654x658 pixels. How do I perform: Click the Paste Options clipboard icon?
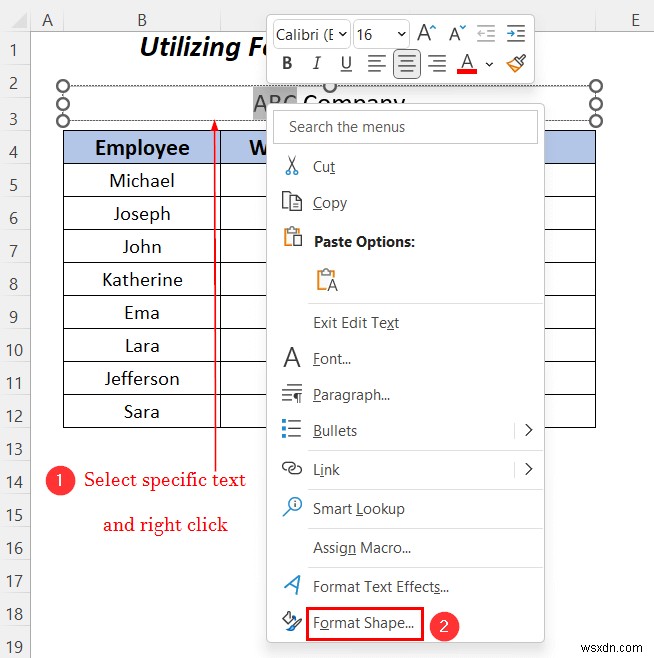click(x=293, y=237)
